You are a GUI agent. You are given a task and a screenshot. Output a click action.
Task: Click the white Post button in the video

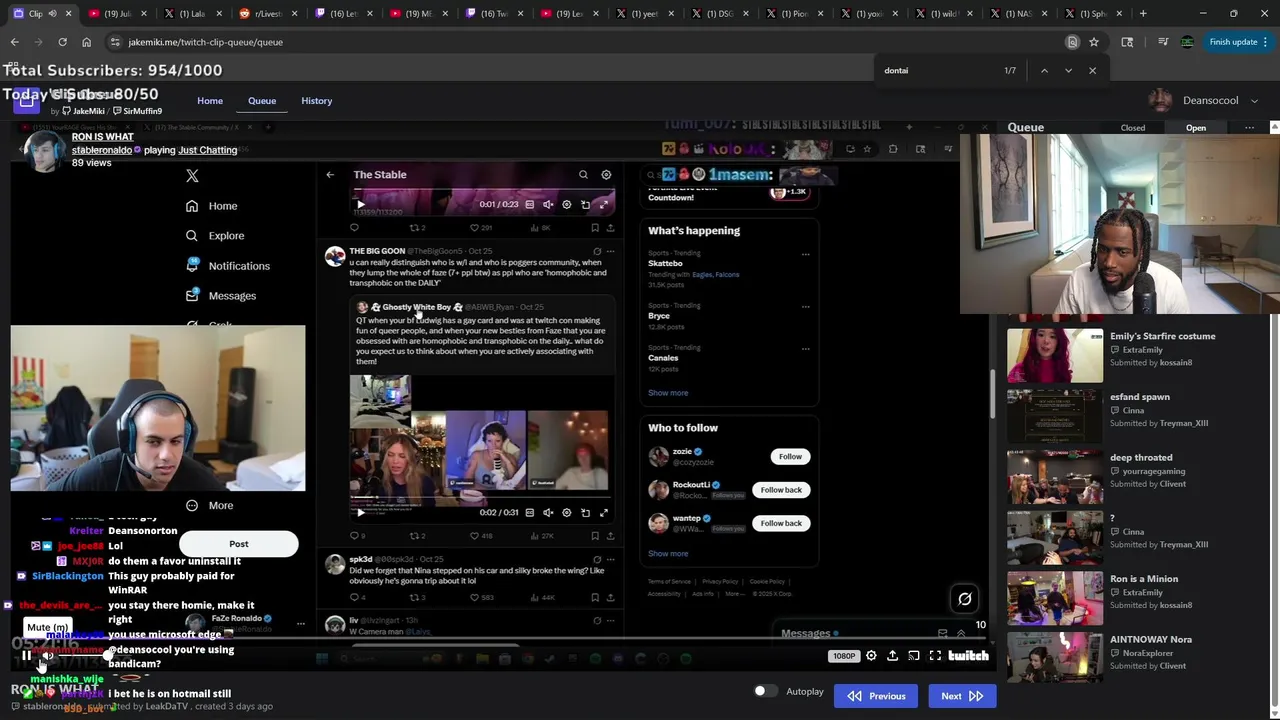point(238,544)
